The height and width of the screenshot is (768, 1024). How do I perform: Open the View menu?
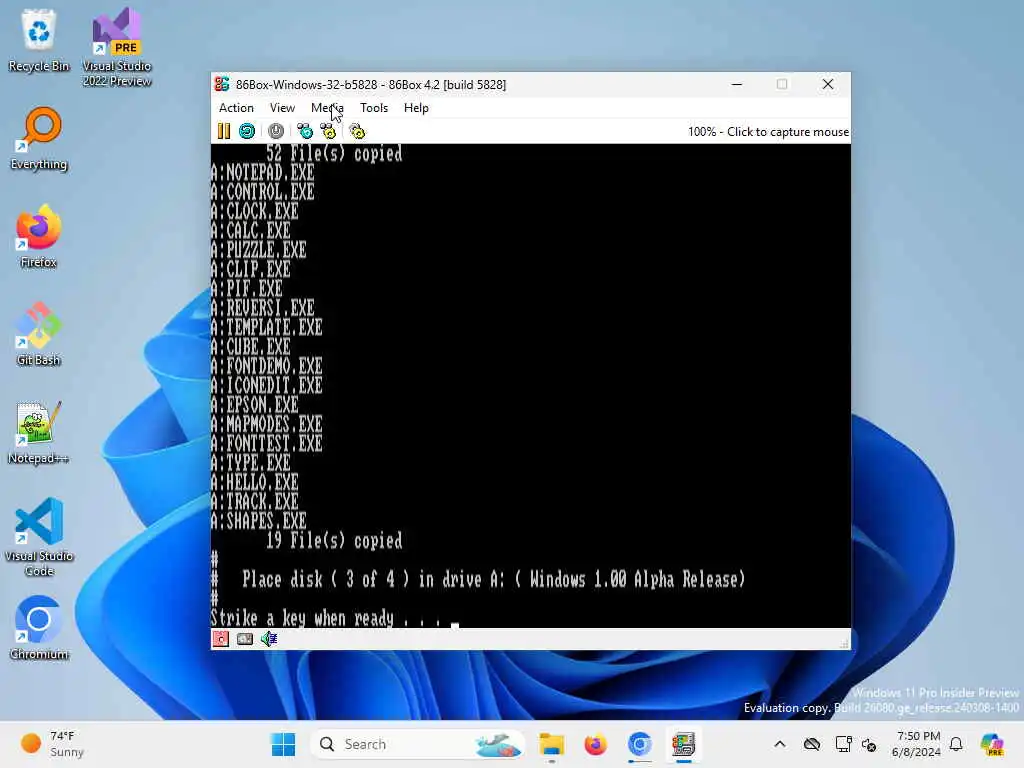[282, 108]
